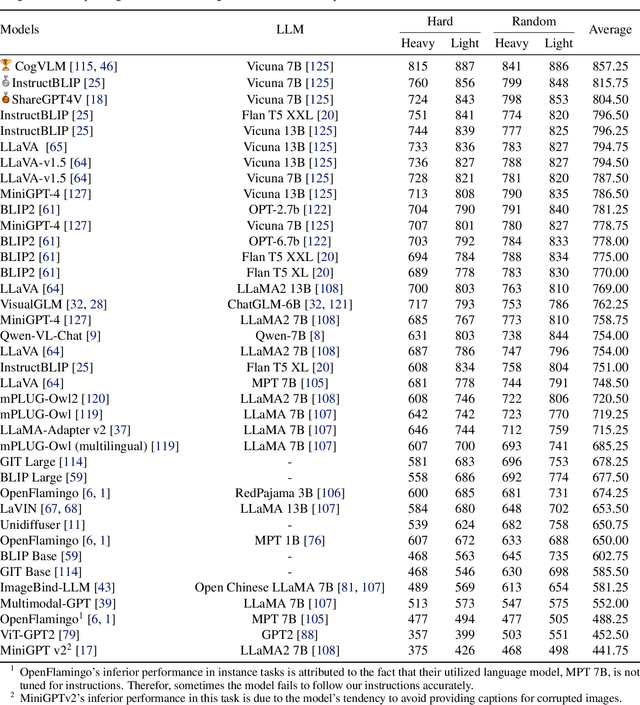Select the 815.75 average for InstructBLIP
The image size is (640, 705).
(610, 83)
